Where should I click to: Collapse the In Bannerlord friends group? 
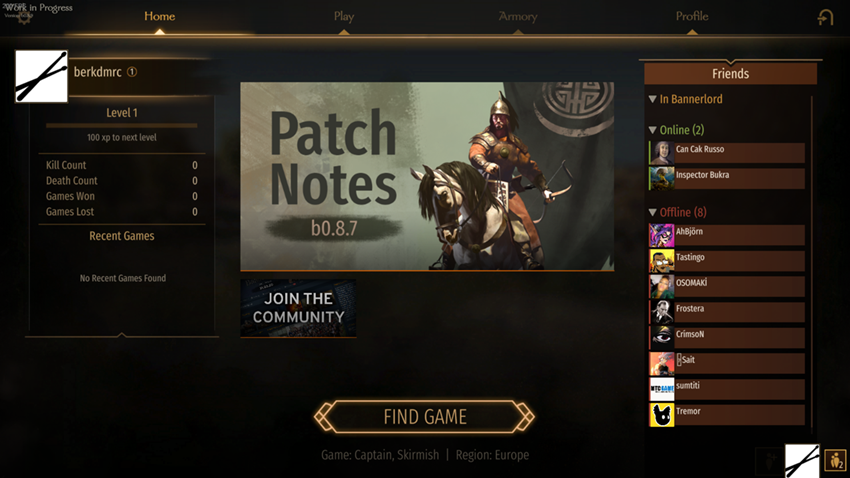click(x=653, y=99)
